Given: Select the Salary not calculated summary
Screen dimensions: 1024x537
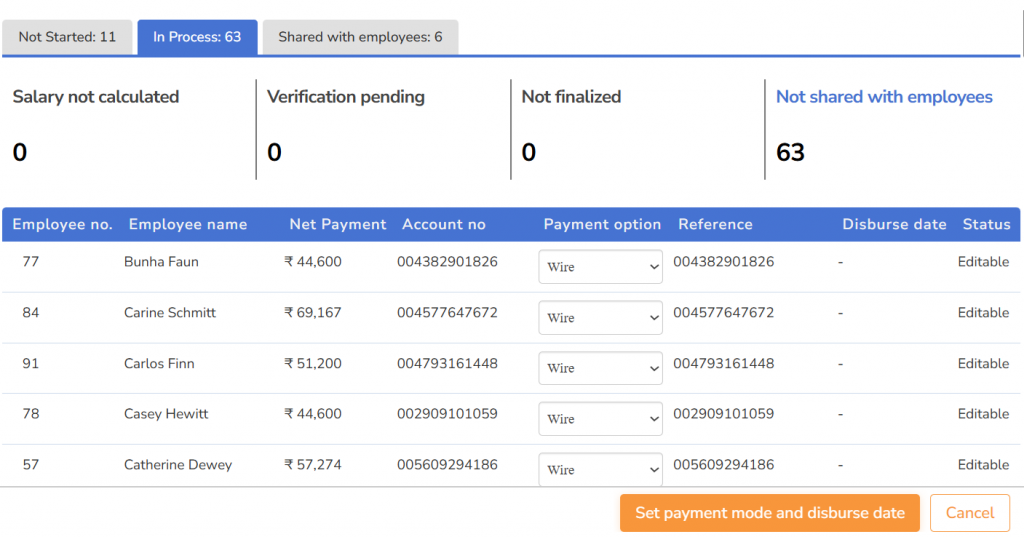Looking at the screenshot, I should point(96,97).
